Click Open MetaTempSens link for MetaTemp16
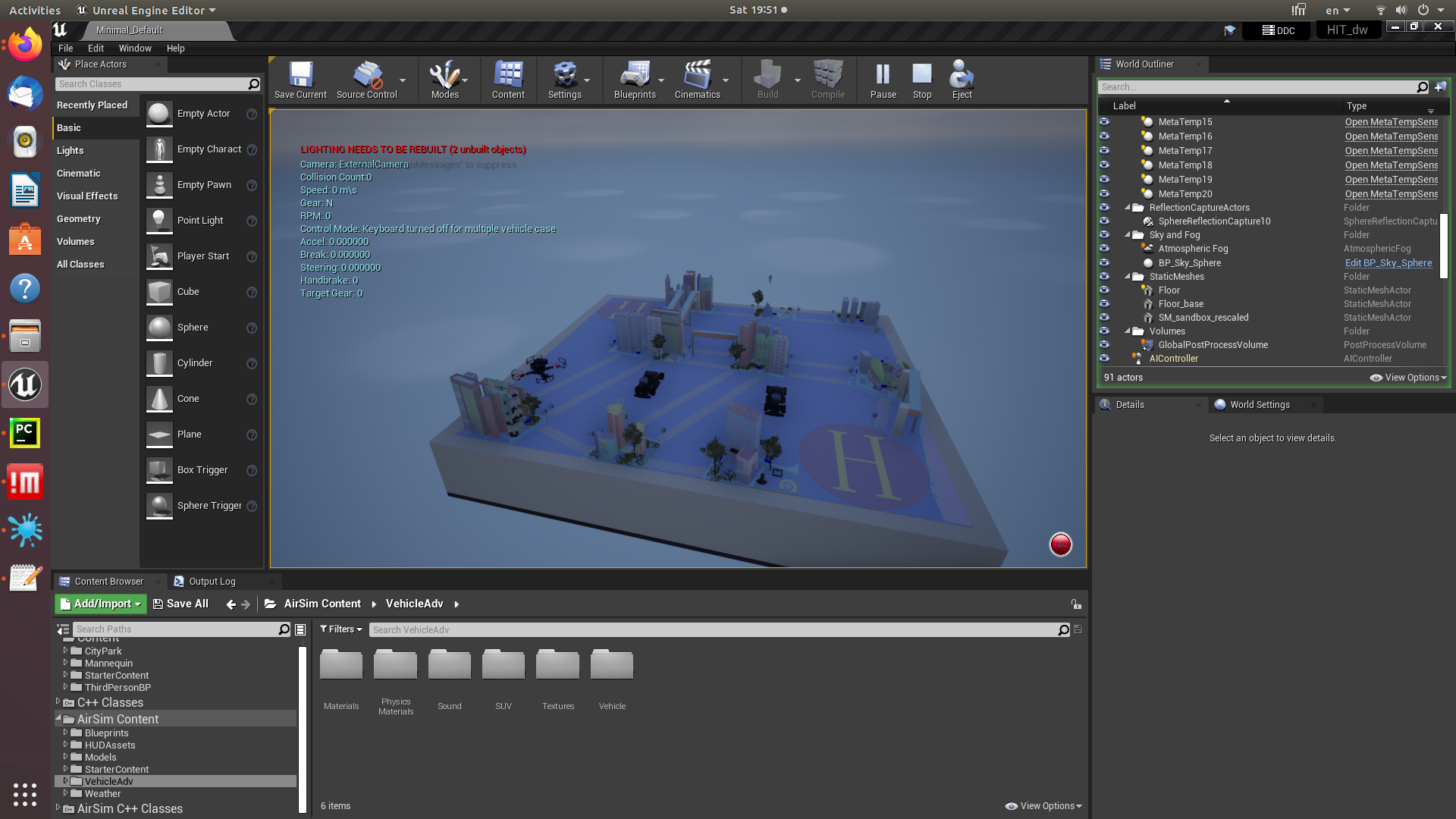The image size is (1456, 819). click(x=1392, y=136)
